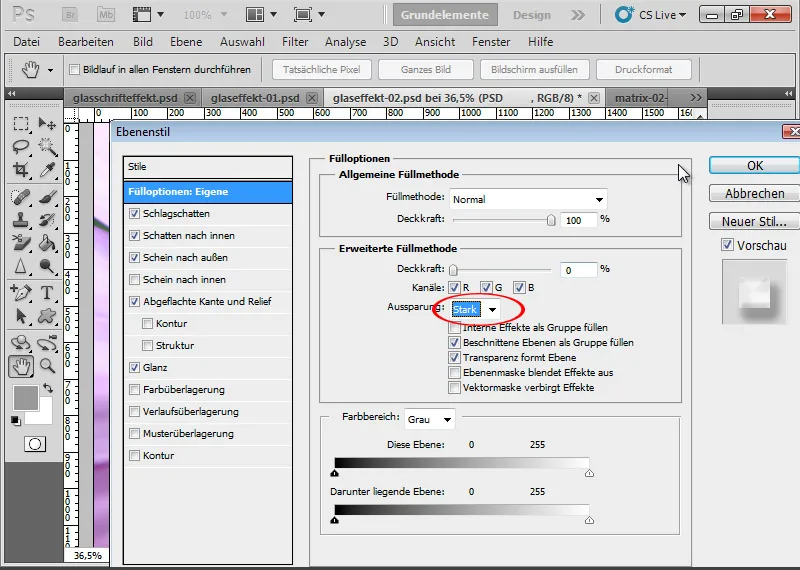Open the Bearbeiten menu
Screen dimensions: 800x570
[x=86, y=42]
